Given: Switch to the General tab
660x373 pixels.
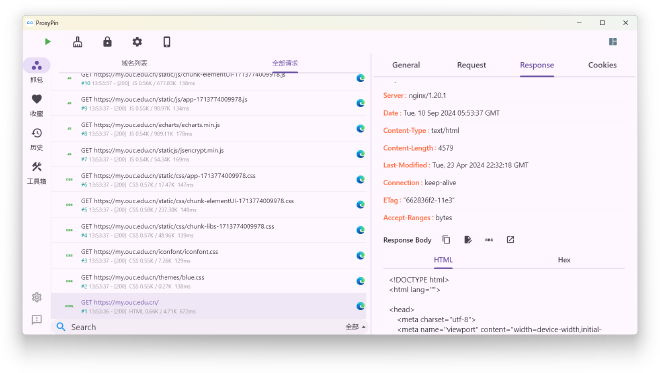Looking at the screenshot, I should coord(406,65).
